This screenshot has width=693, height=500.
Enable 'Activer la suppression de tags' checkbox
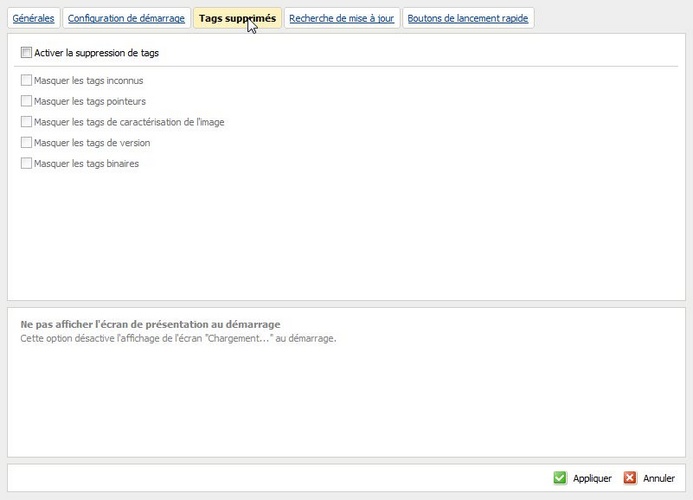[x=26, y=52]
